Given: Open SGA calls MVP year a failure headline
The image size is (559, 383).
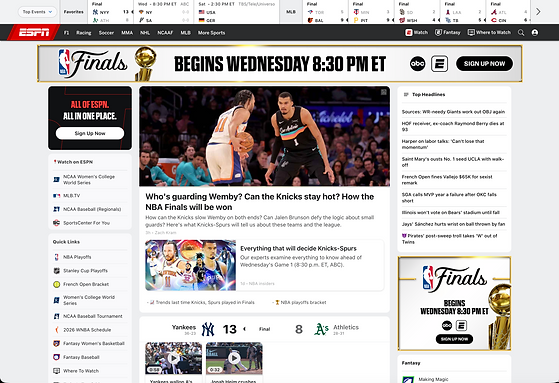Looking at the screenshot, I should (x=449, y=198).
